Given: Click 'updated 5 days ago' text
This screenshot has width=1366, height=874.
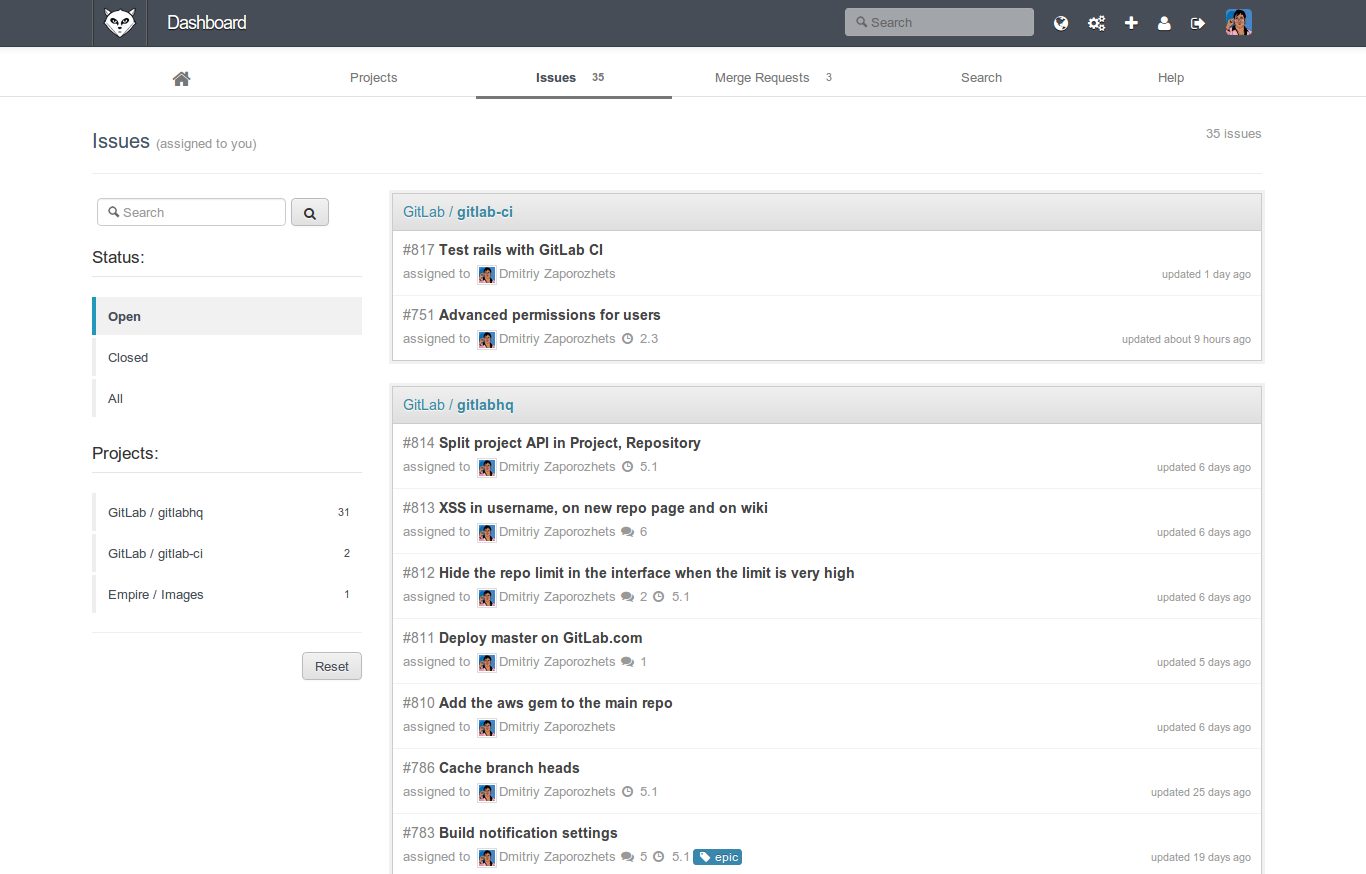Looking at the screenshot, I should (x=1204, y=662).
